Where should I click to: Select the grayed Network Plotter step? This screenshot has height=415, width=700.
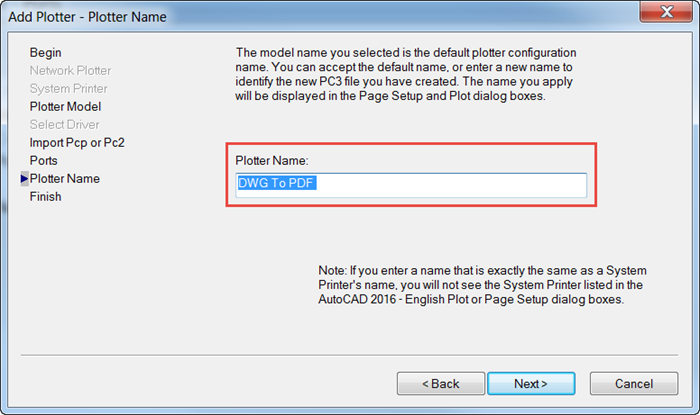[70, 71]
